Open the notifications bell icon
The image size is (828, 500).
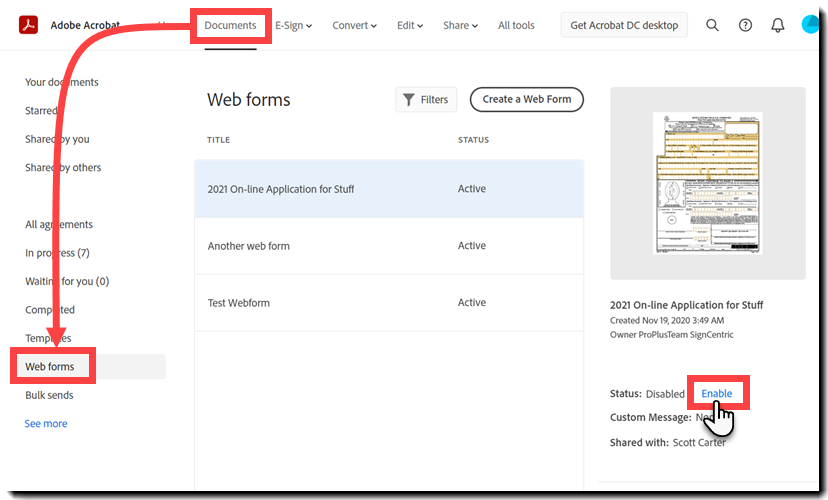pyautogui.click(x=777, y=25)
